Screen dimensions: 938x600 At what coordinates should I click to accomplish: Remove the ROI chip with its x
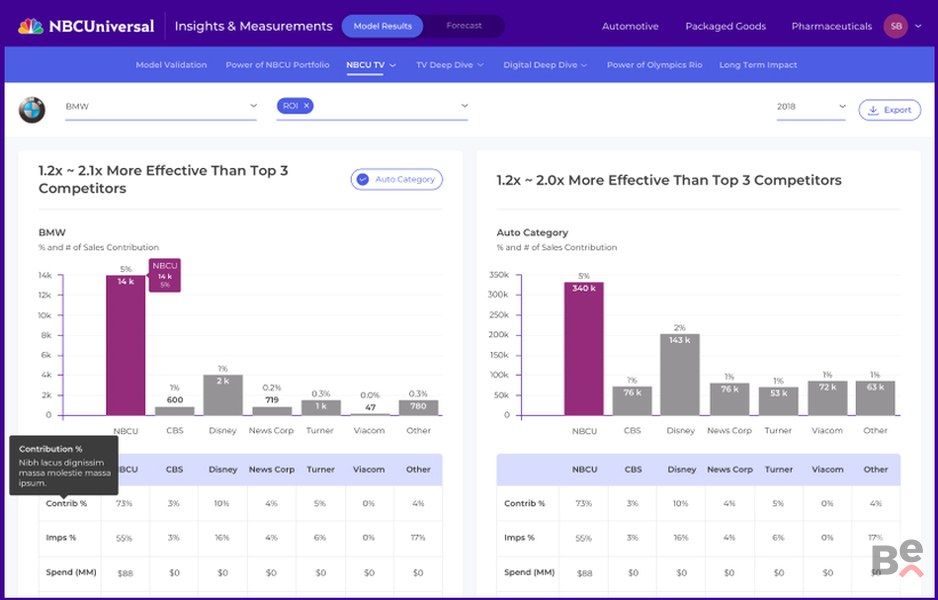coord(306,106)
